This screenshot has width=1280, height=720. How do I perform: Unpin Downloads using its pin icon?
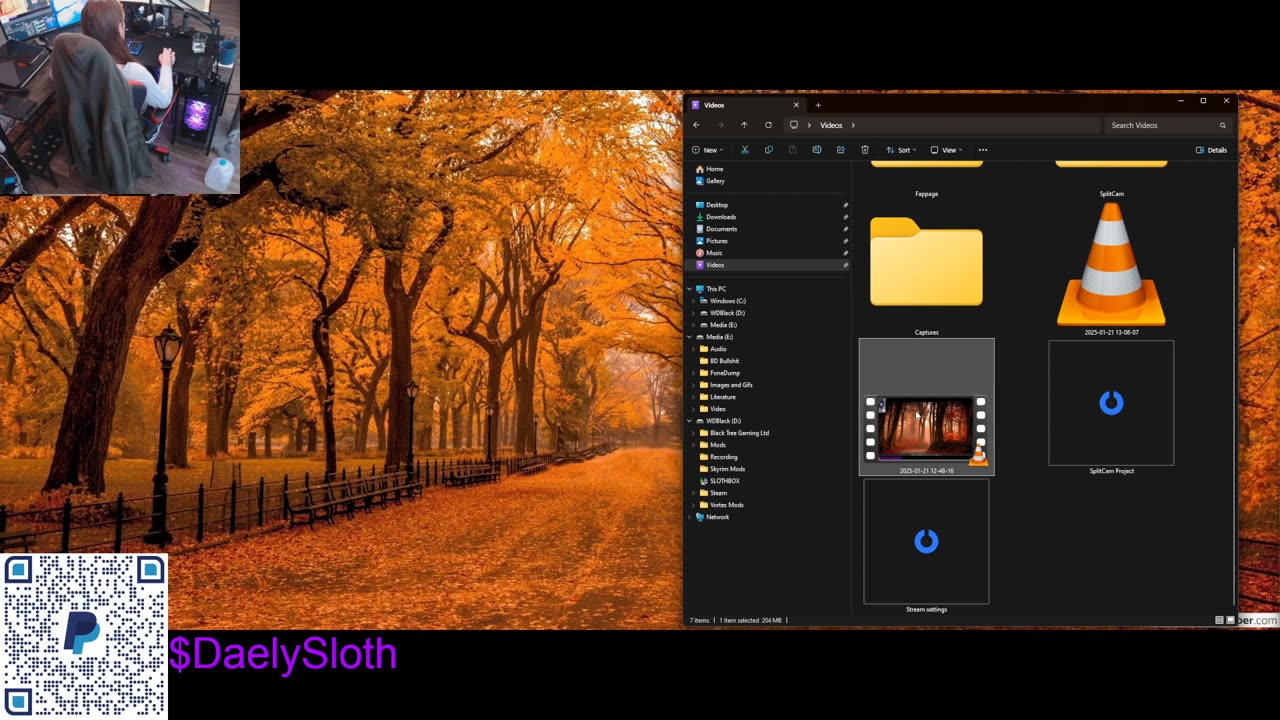[845, 217]
